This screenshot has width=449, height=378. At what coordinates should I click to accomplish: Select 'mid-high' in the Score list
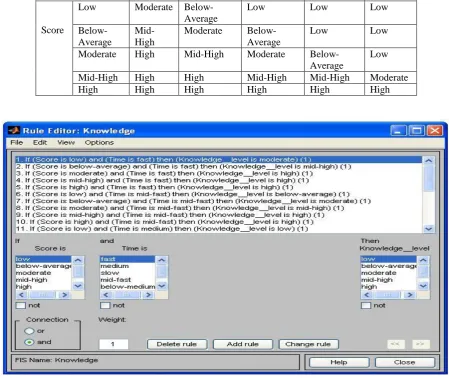(x=32, y=280)
